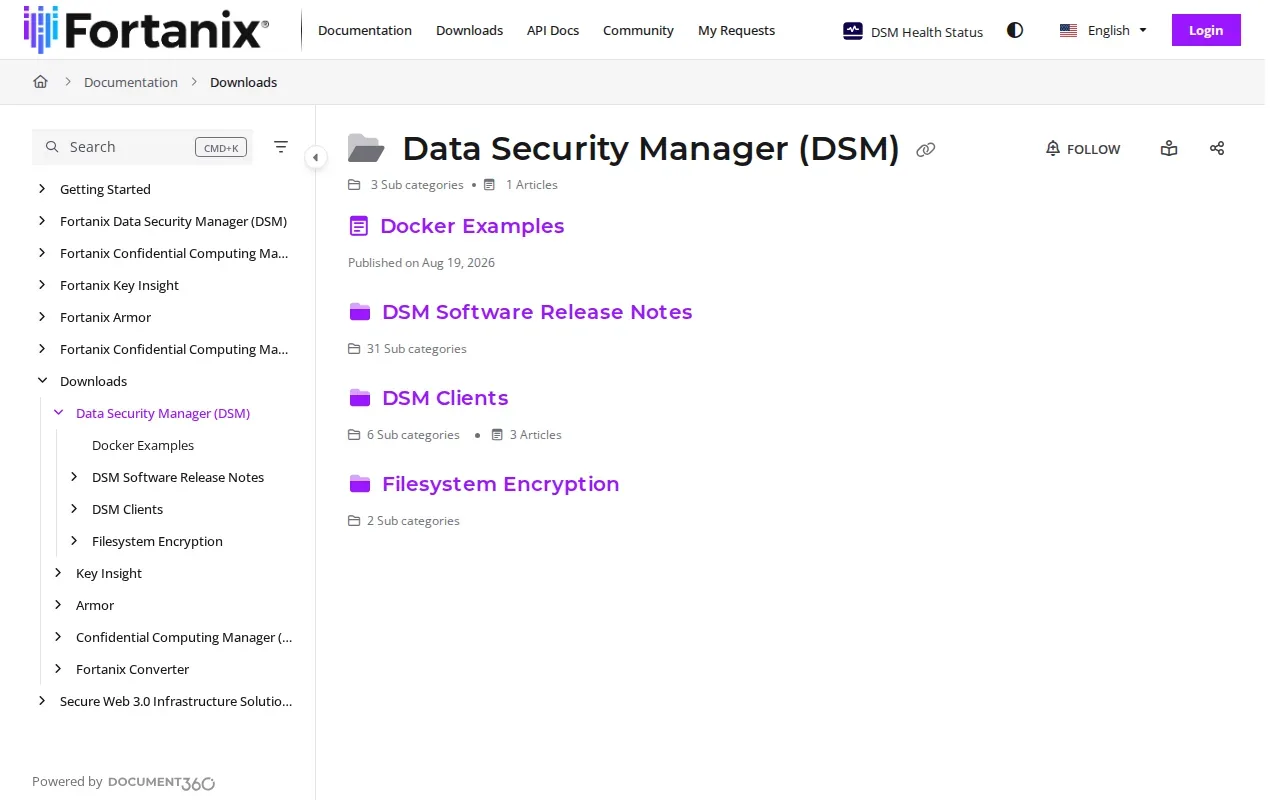1280x800 pixels.
Task: Toggle the dark mode contrast icon
Action: tap(1015, 30)
